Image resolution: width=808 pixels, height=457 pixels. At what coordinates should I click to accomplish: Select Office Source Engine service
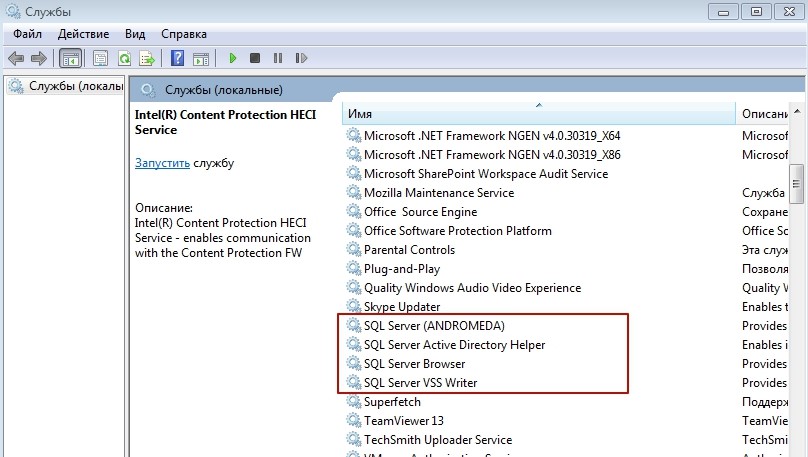click(420, 212)
